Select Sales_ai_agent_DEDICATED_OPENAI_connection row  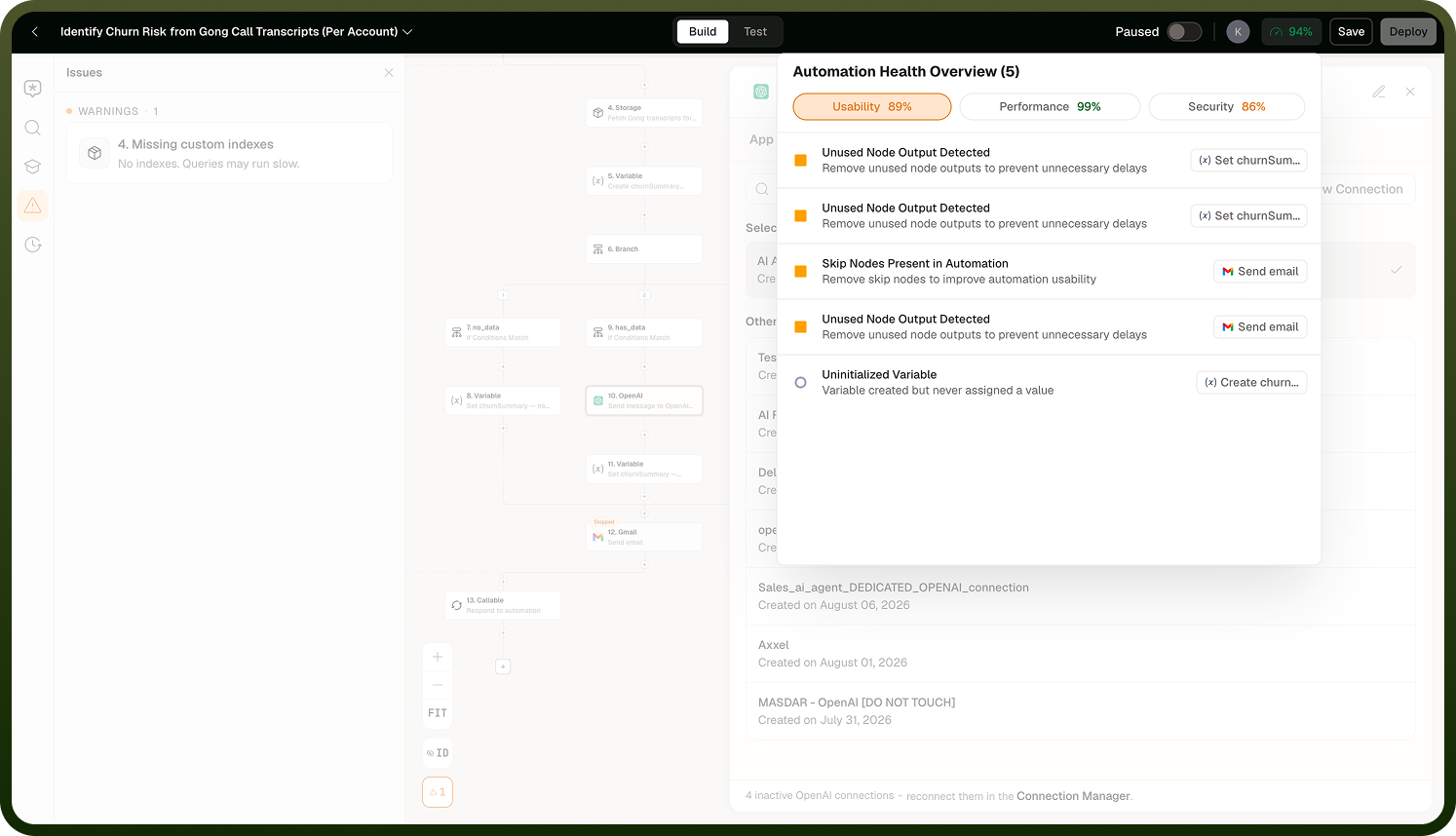[x=1081, y=596]
